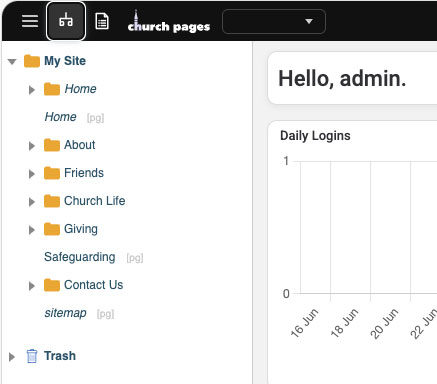Select the Trash label
Viewport: 437px width, 384px height.
[60, 356]
